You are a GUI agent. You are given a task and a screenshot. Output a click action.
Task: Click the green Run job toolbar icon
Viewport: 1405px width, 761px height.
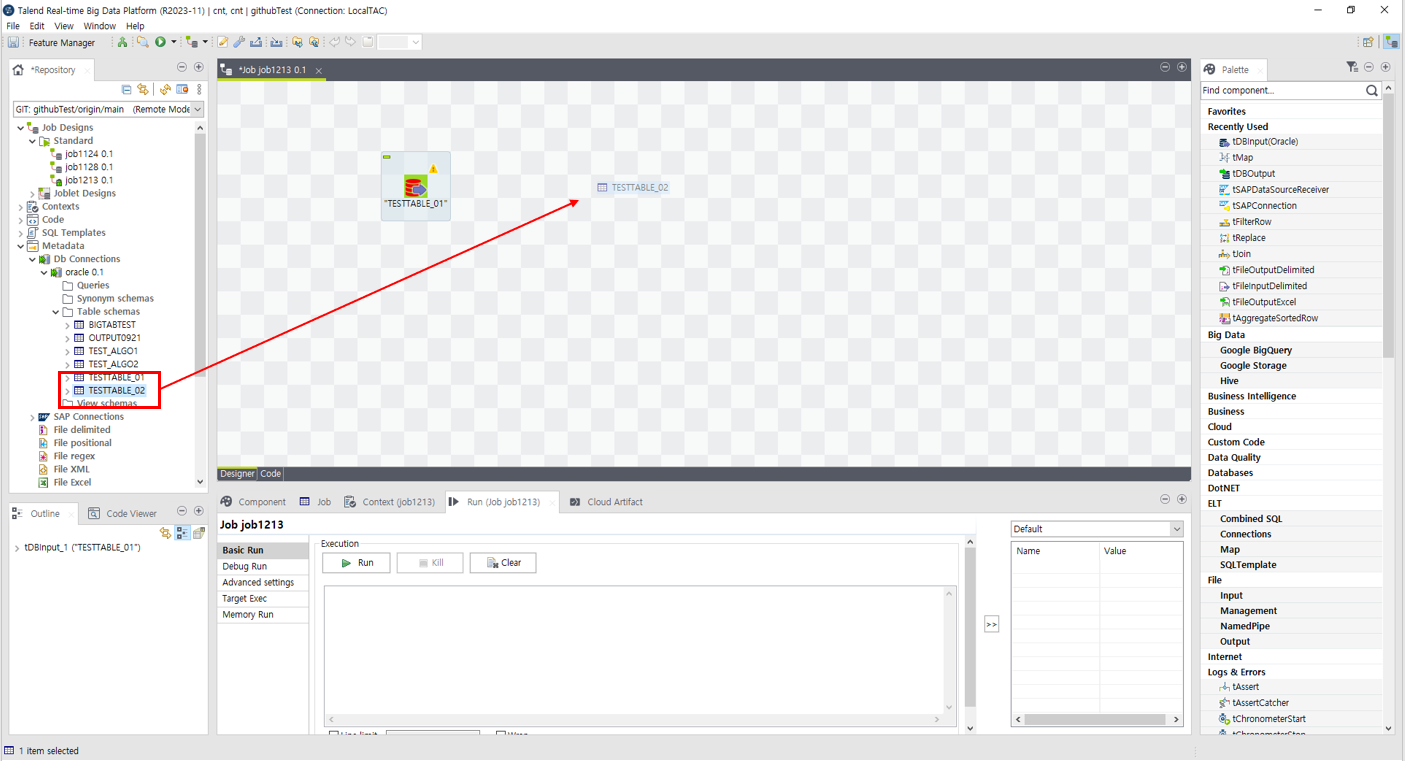tap(160, 42)
